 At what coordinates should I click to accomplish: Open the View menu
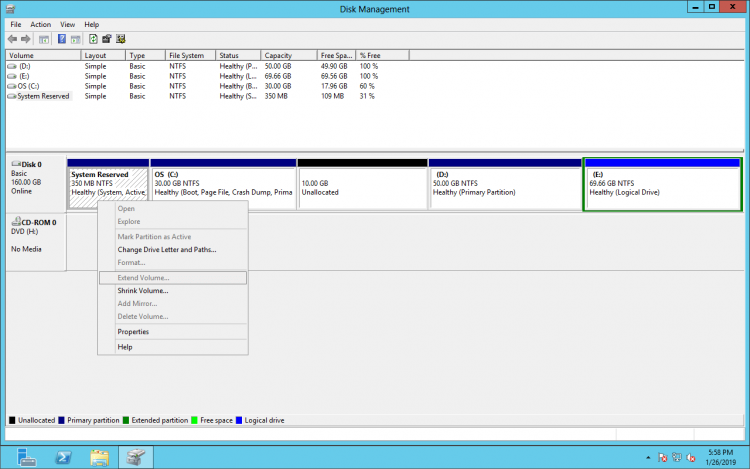67,24
